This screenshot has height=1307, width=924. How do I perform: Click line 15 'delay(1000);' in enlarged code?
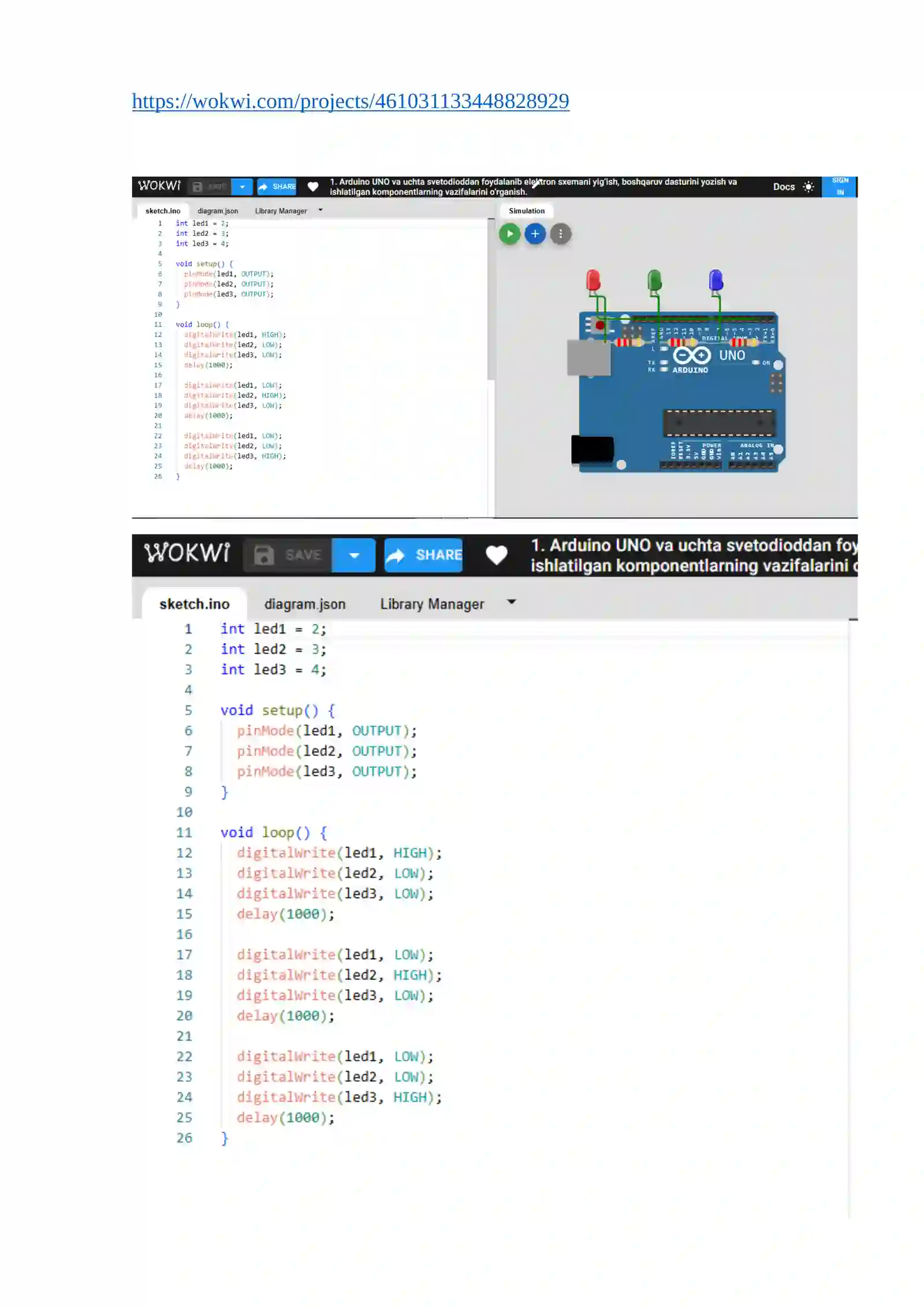tap(285, 914)
